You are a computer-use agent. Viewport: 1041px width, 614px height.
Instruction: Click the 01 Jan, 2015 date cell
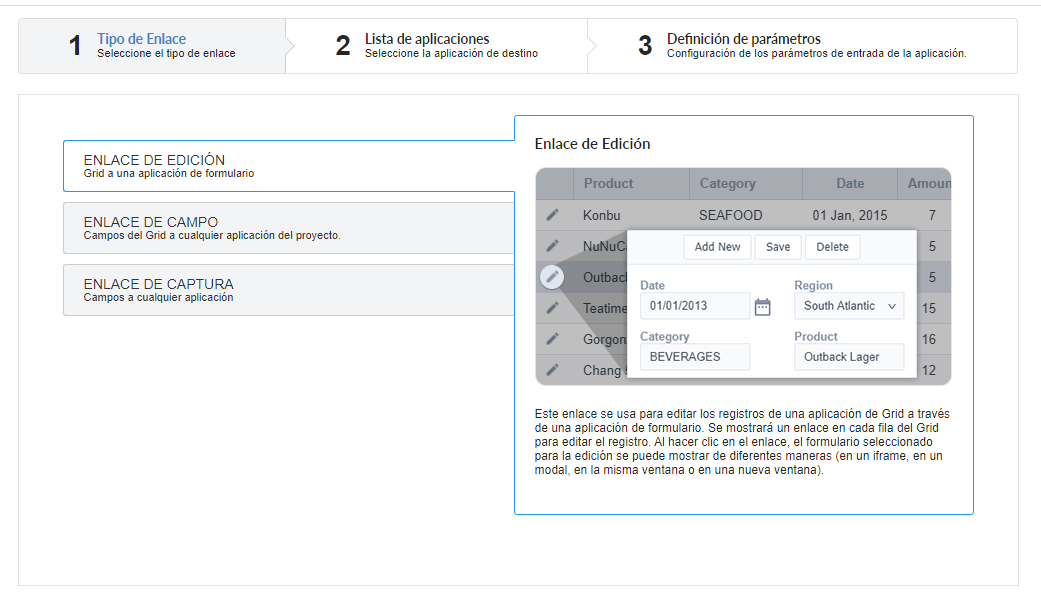(x=850, y=215)
